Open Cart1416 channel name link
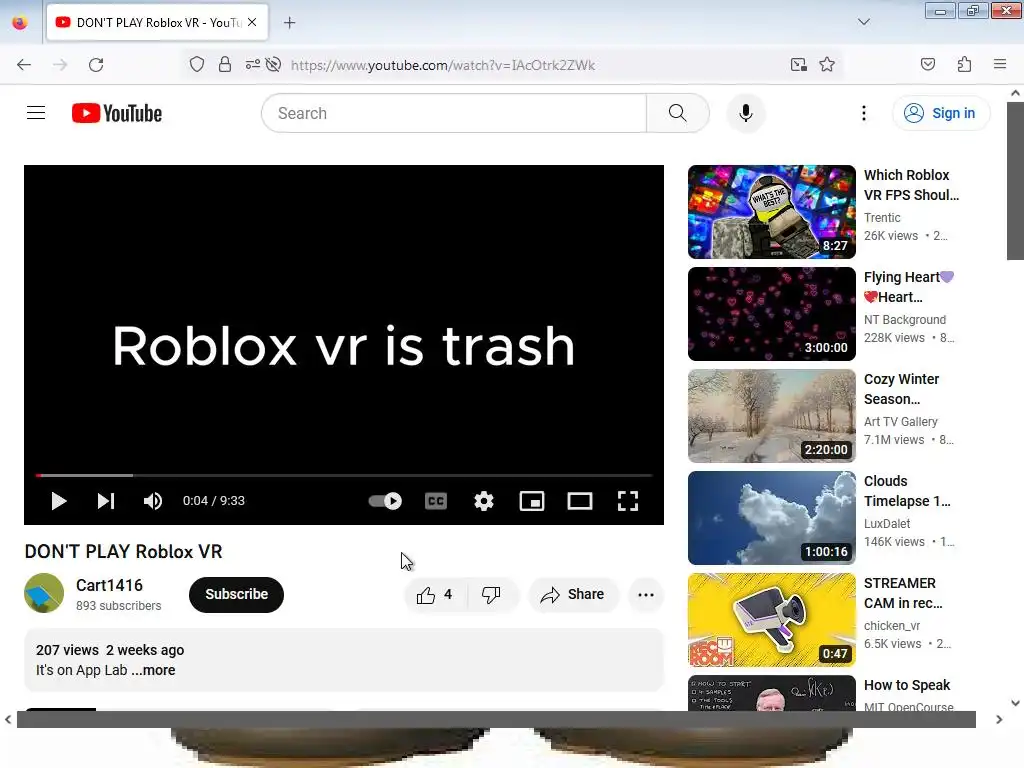Viewport: 1024px width, 768px height. (109, 585)
